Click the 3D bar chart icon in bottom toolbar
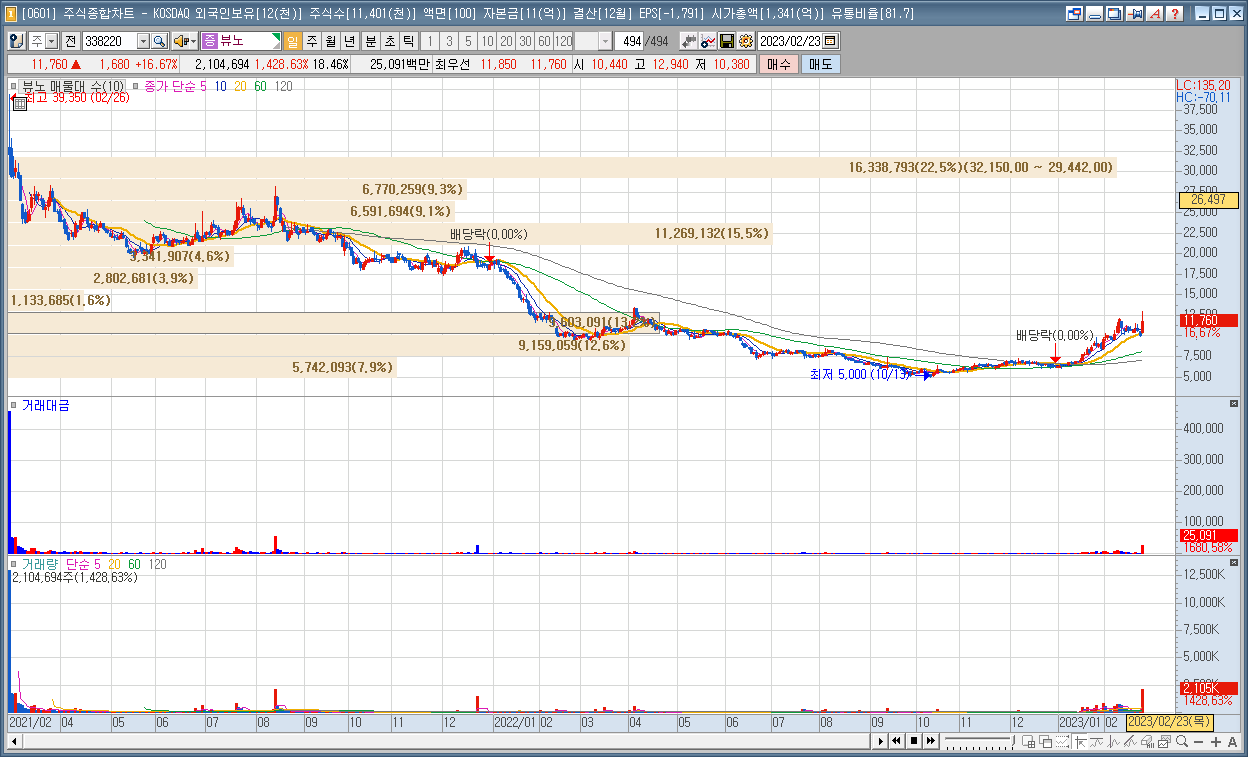The height and width of the screenshot is (757, 1248). pos(1147,741)
